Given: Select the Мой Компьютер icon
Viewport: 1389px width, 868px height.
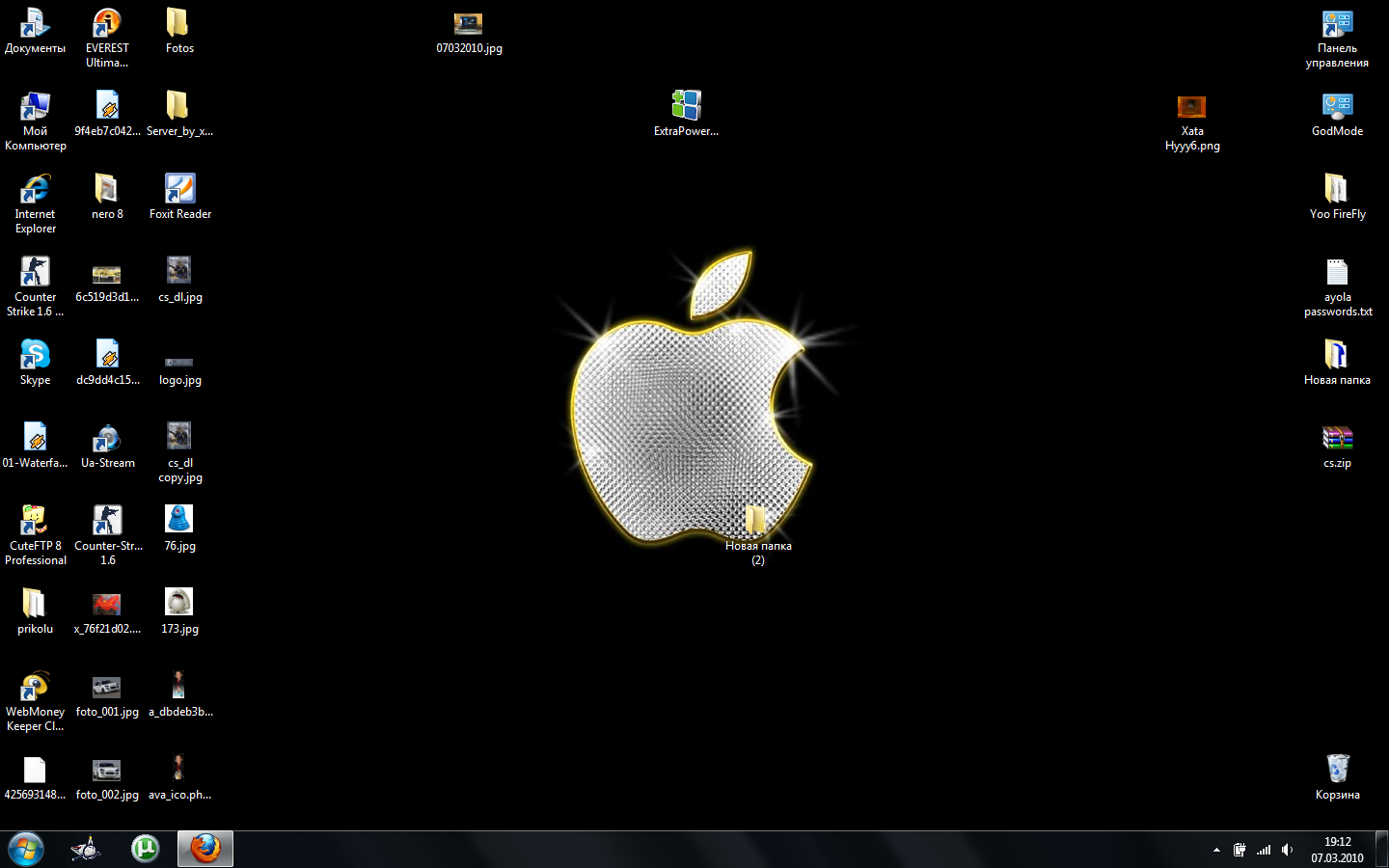Looking at the screenshot, I should click(x=35, y=121).
